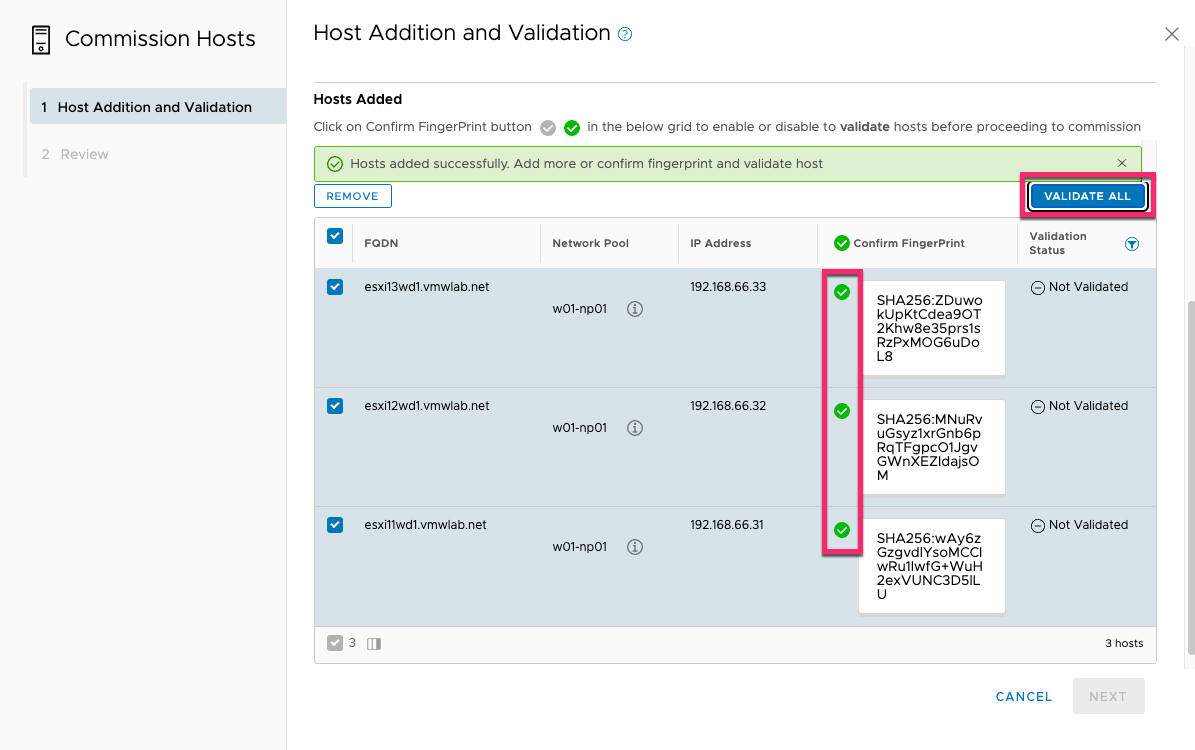Toggle the select-all hosts checkbox in header
The height and width of the screenshot is (750, 1195).
click(335, 236)
